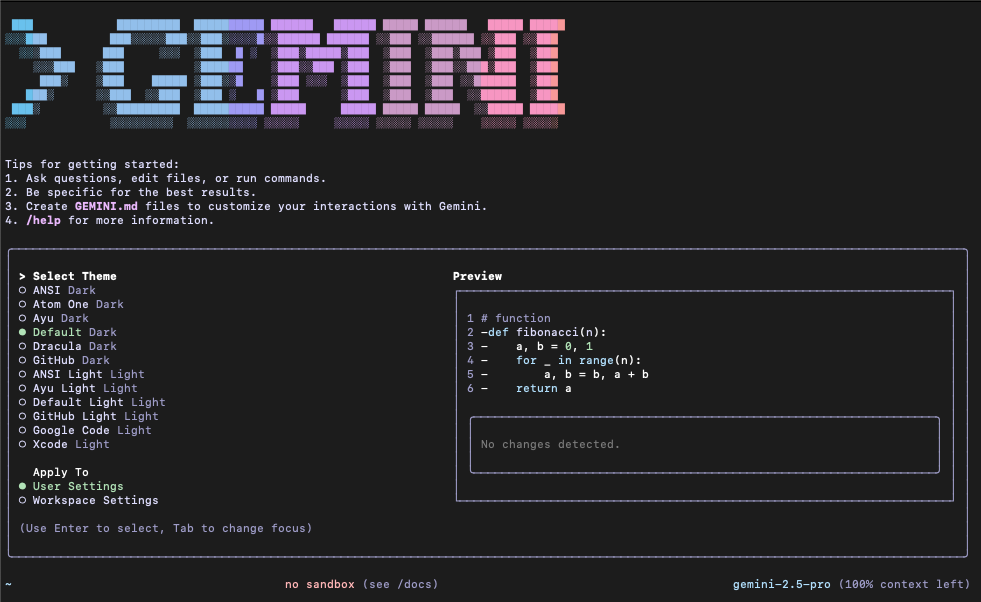Click the '~' directory indicator in footer
Viewport: 981px width, 602px height.
pos(8,584)
